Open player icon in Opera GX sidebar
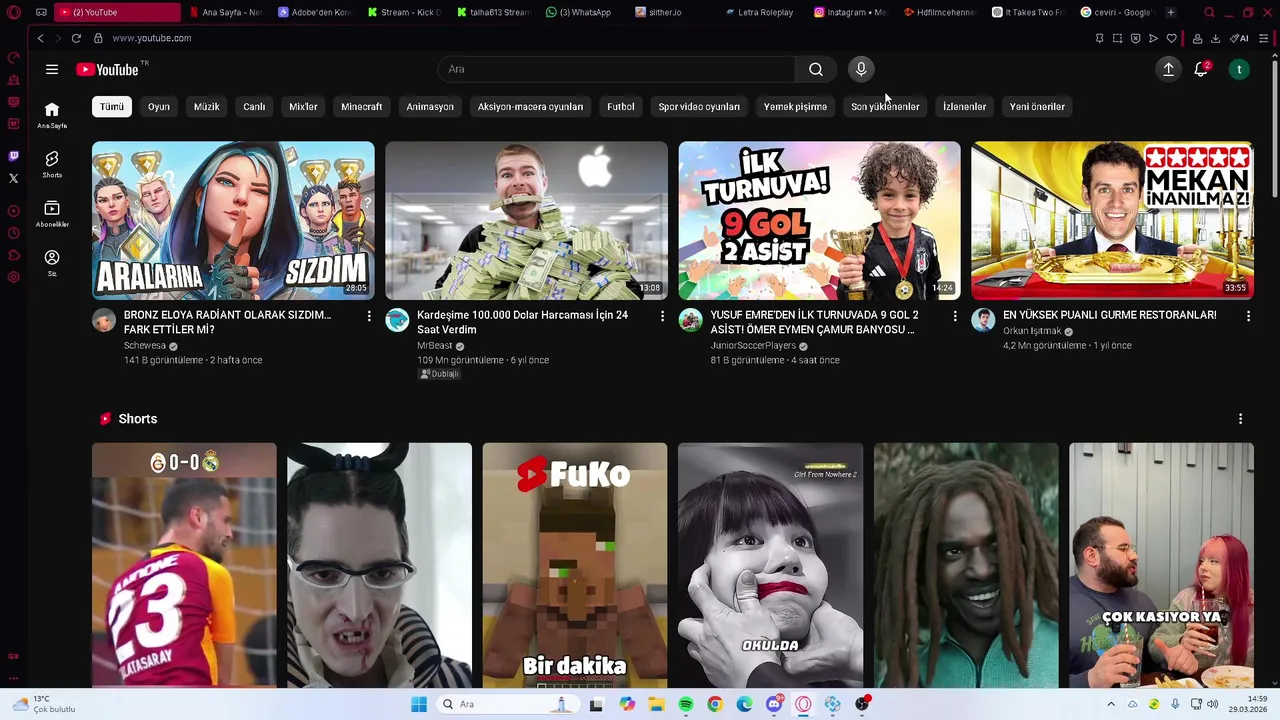 coord(13,211)
